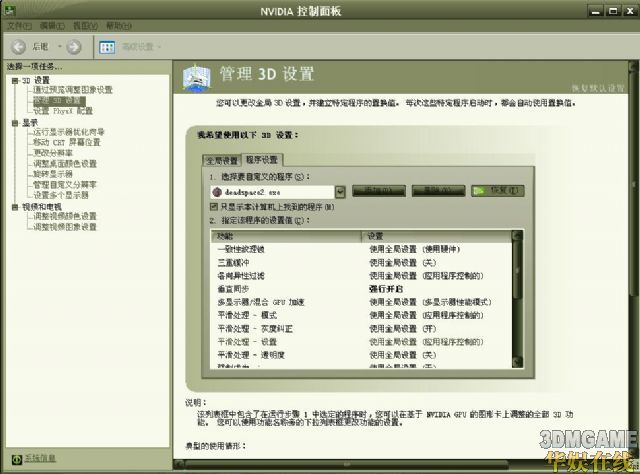
Task: Select 平滑处理 - 透明度 row
Action: coord(361,355)
